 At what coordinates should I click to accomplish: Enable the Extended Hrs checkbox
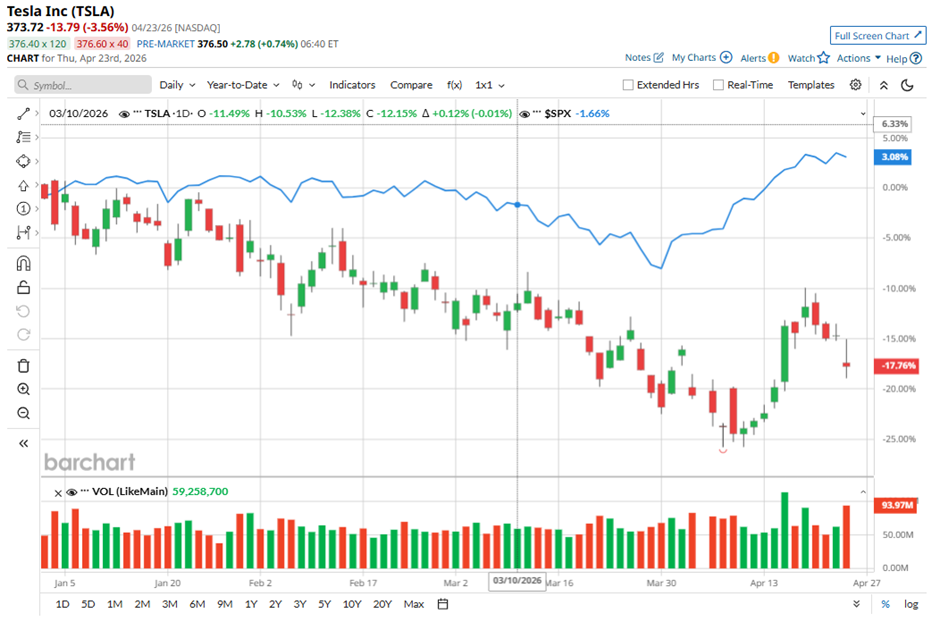tap(628, 85)
